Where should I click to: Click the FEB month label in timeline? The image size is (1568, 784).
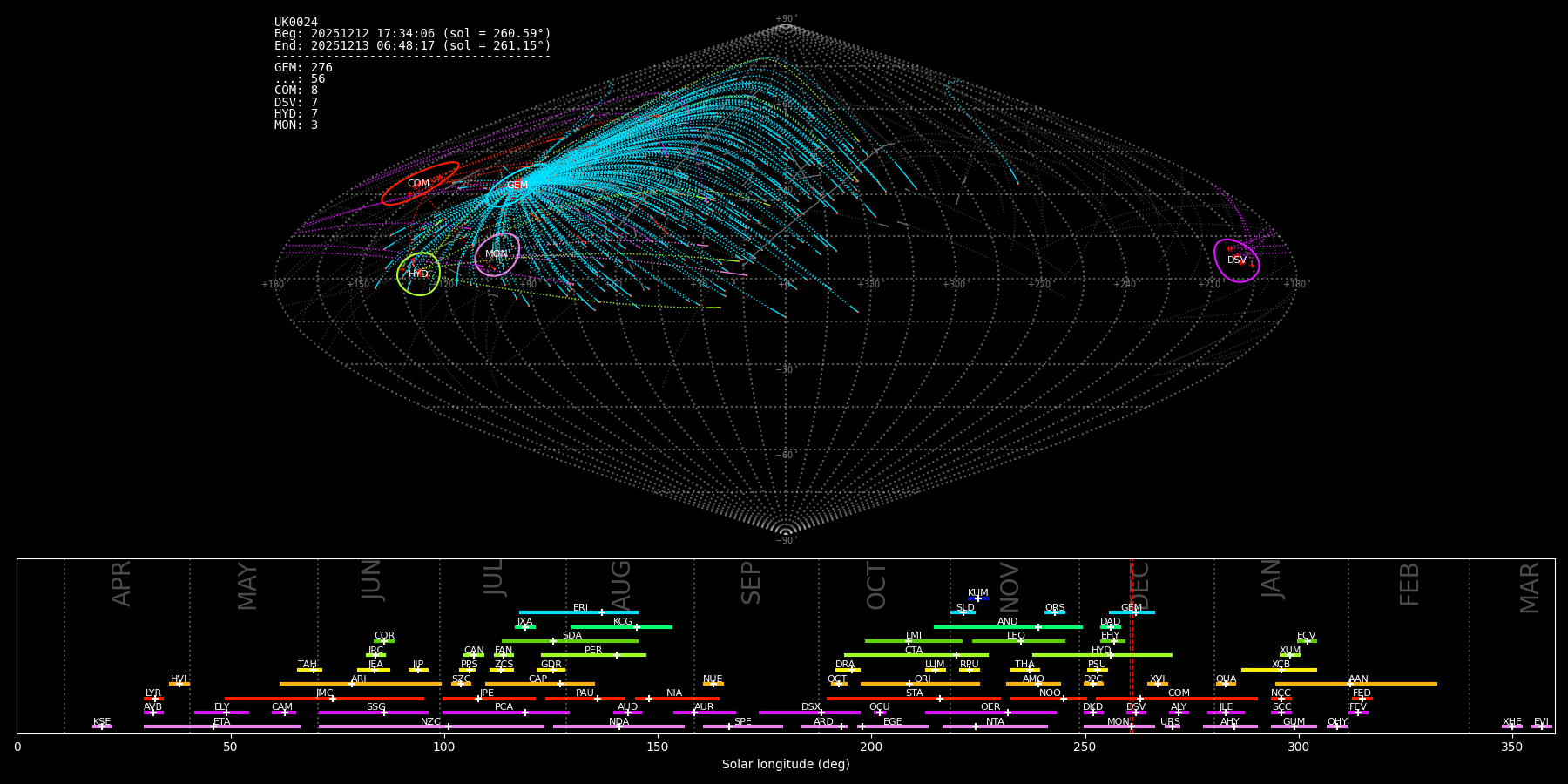(x=1409, y=584)
